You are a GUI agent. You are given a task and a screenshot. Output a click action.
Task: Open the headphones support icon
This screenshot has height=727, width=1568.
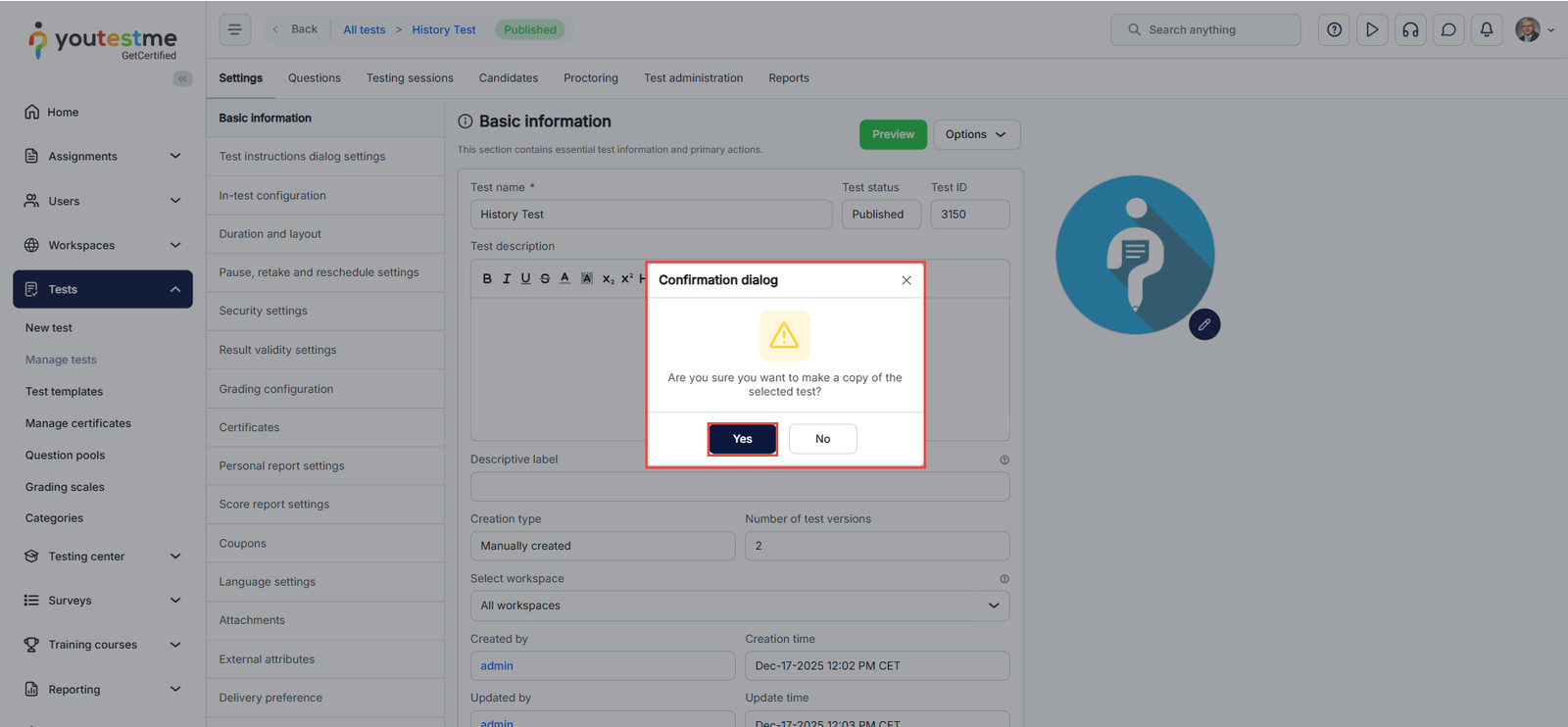1410,29
